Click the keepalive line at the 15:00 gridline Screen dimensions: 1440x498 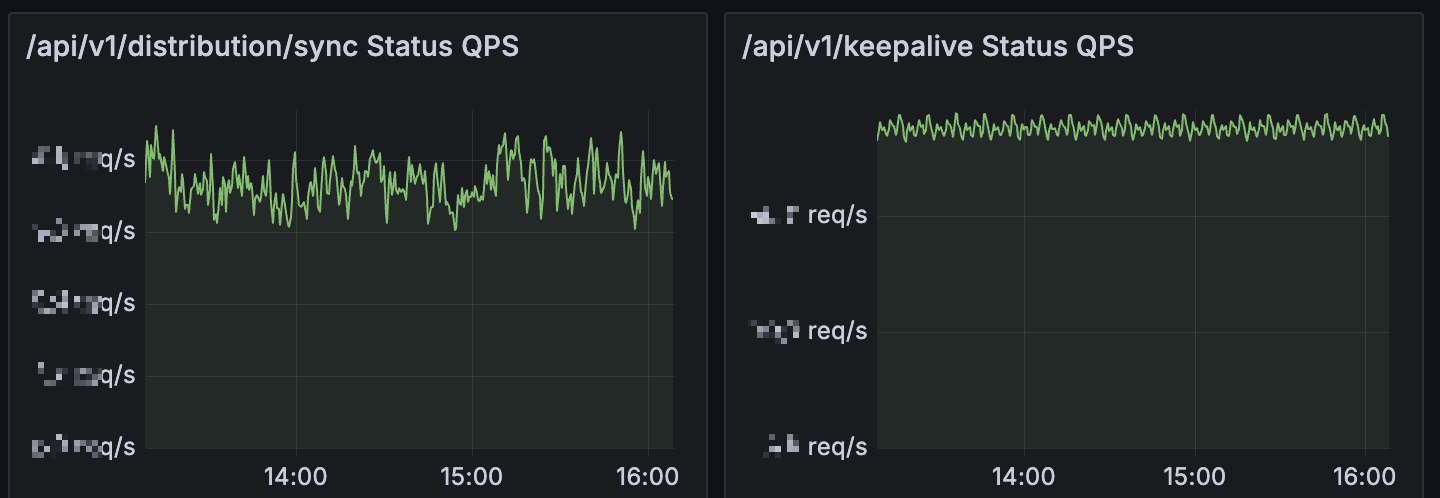(x=1196, y=128)
